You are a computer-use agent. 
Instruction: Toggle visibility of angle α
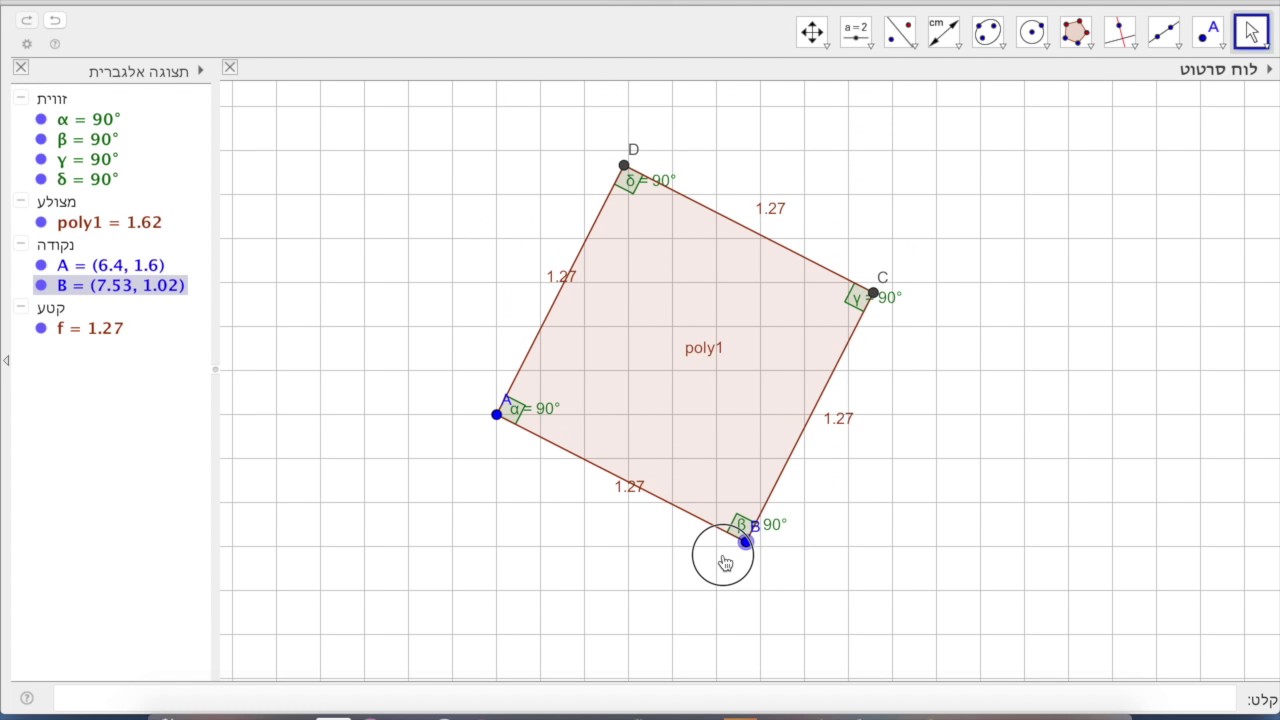coord(41,119)
